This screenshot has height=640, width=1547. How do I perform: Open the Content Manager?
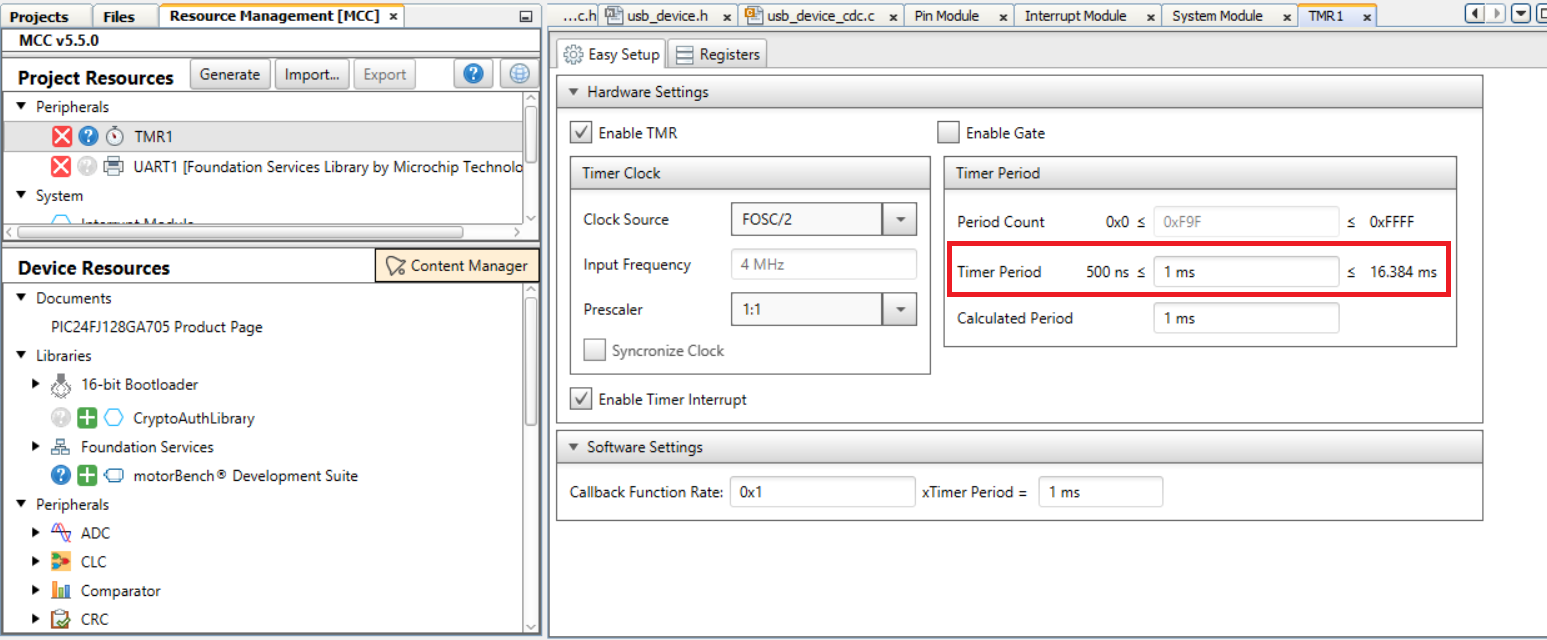coord(457,265)
